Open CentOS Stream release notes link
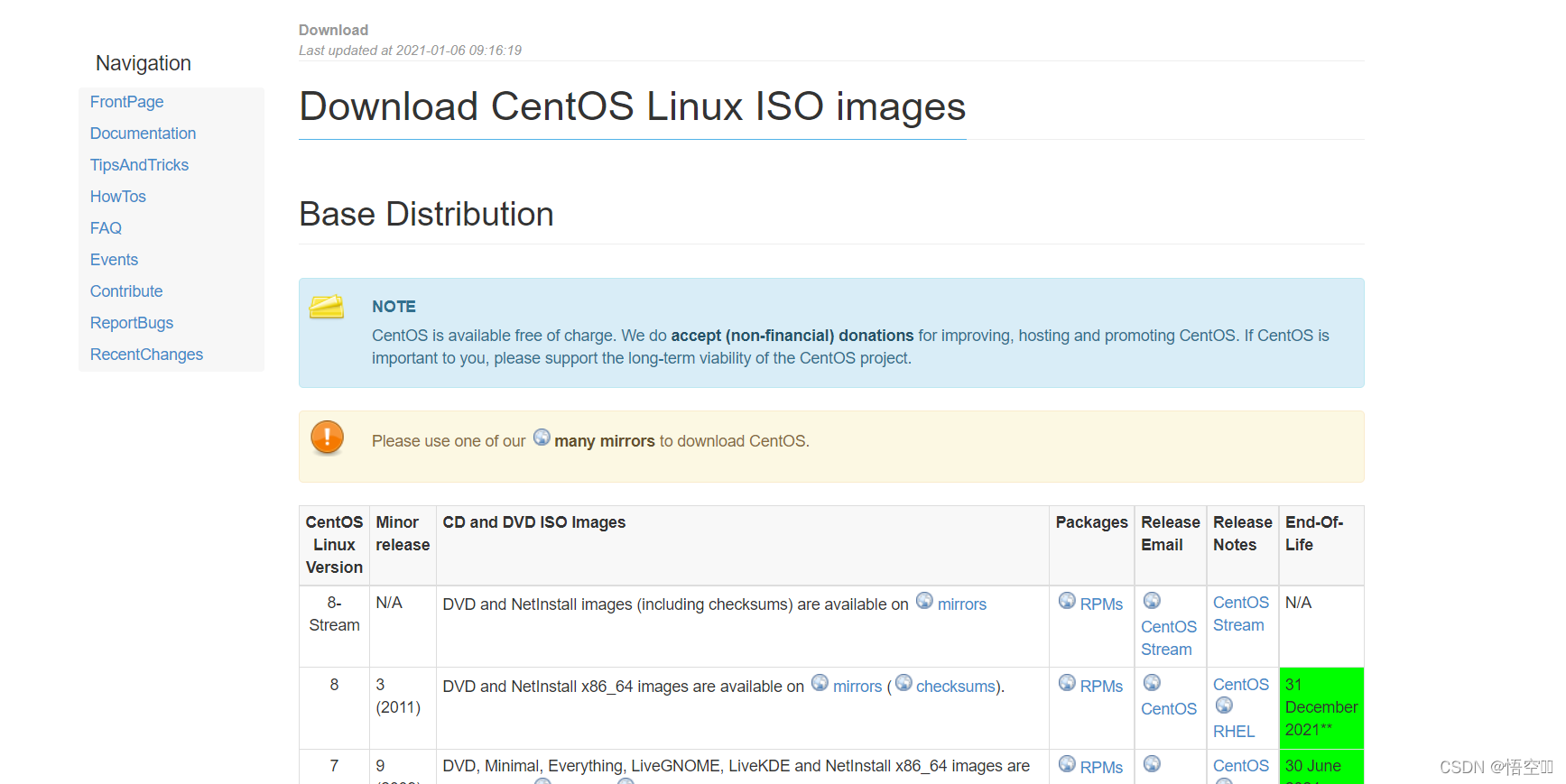The height and width of the screenshot is (784, 1566). (1241, 613)
